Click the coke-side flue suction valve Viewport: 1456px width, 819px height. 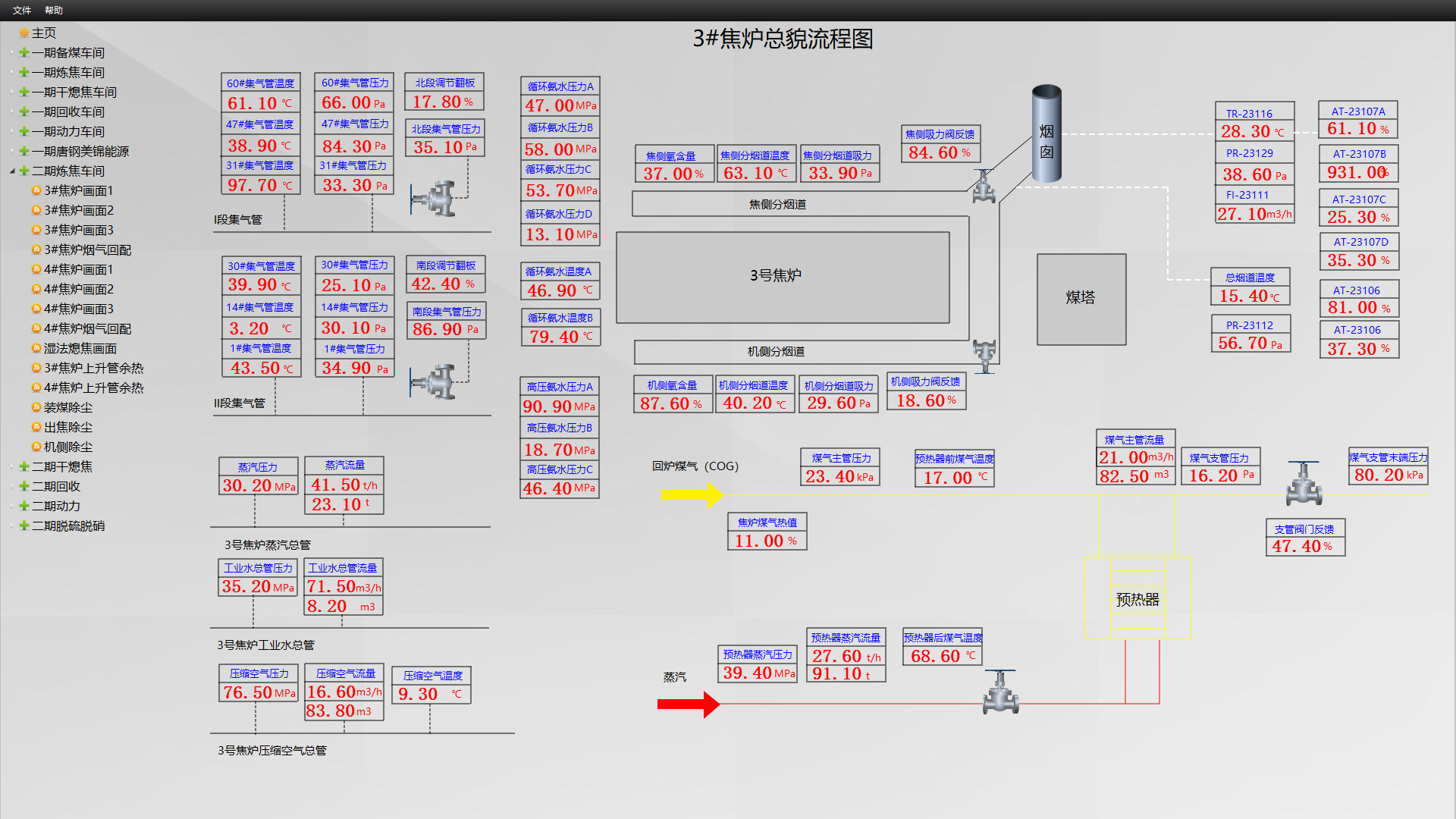coord(984,187)
